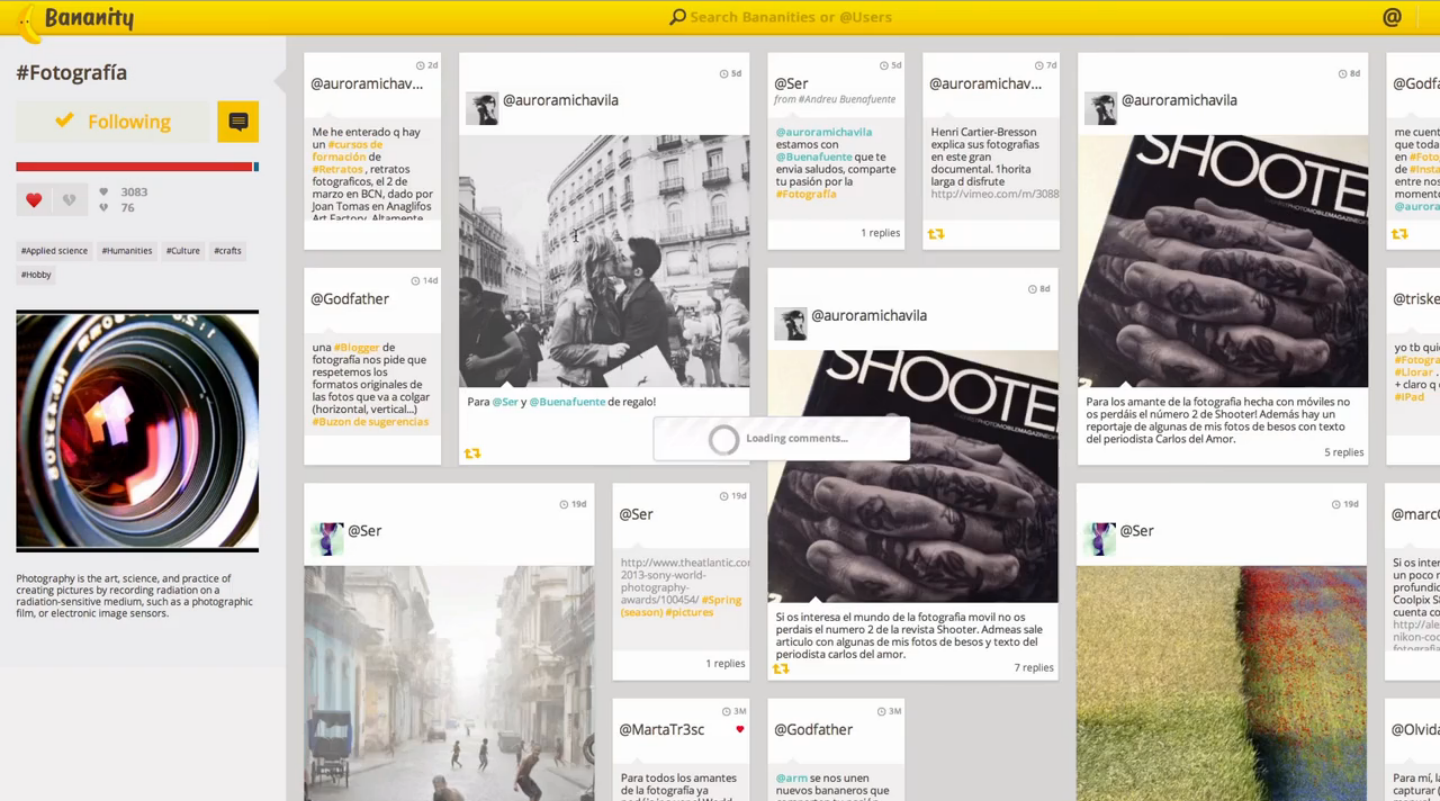Open the @ mentions icon in header
Screen dimensions: 1440x801
point(1391,17)
